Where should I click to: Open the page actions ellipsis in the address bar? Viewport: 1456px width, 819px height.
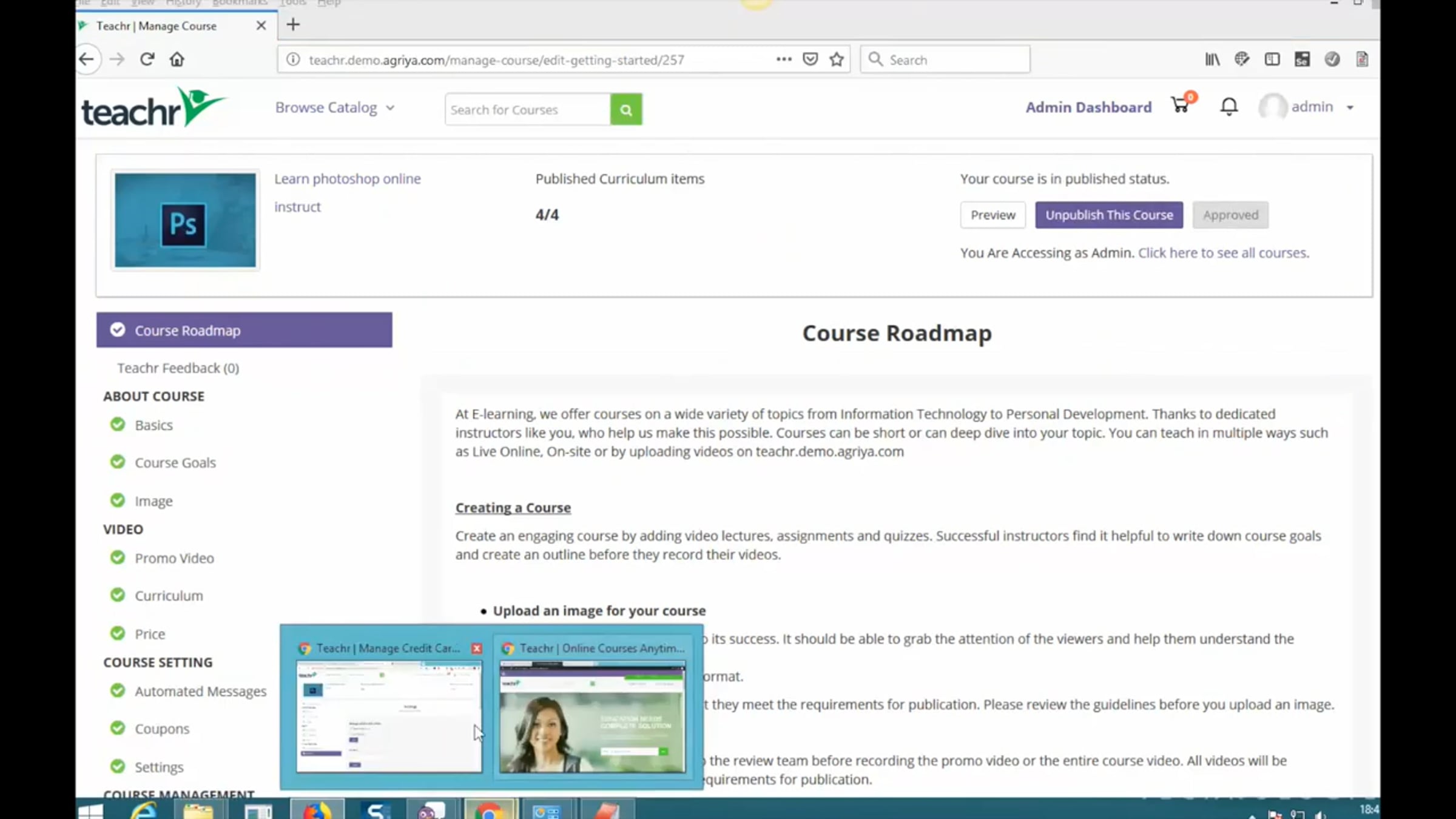coord(783,59)
